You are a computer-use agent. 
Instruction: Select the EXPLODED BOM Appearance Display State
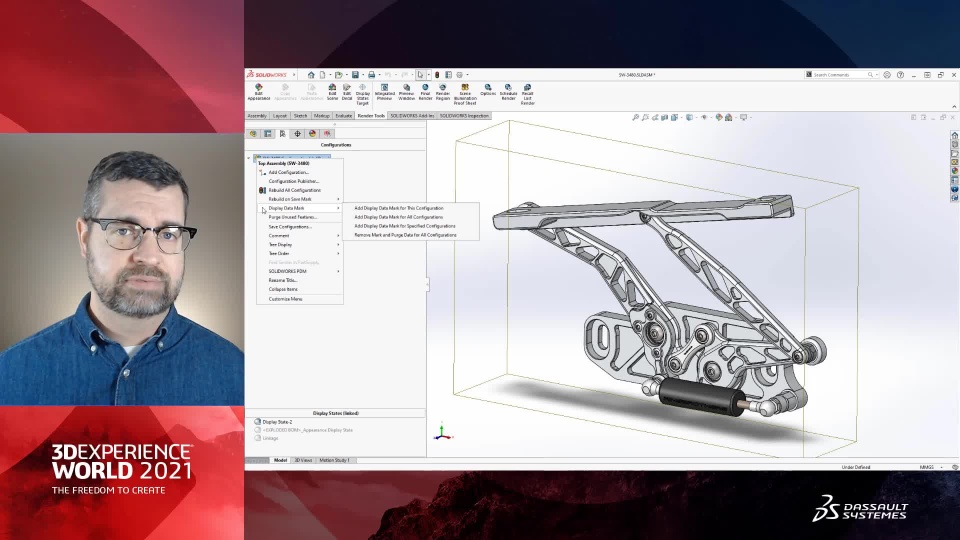pos(304,430)
